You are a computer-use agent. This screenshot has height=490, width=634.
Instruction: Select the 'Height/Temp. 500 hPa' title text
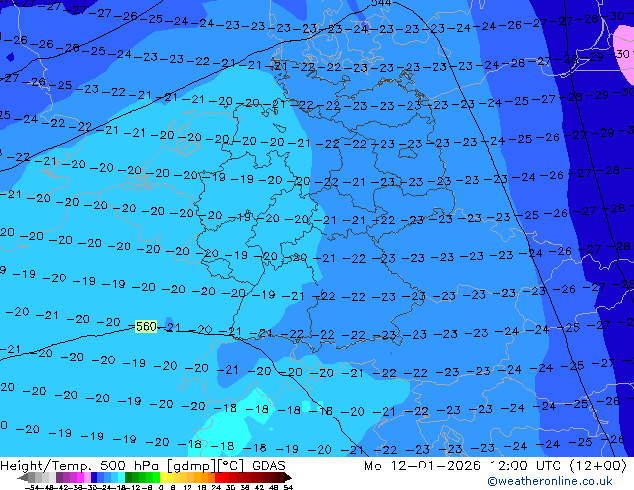click(80, 466)
